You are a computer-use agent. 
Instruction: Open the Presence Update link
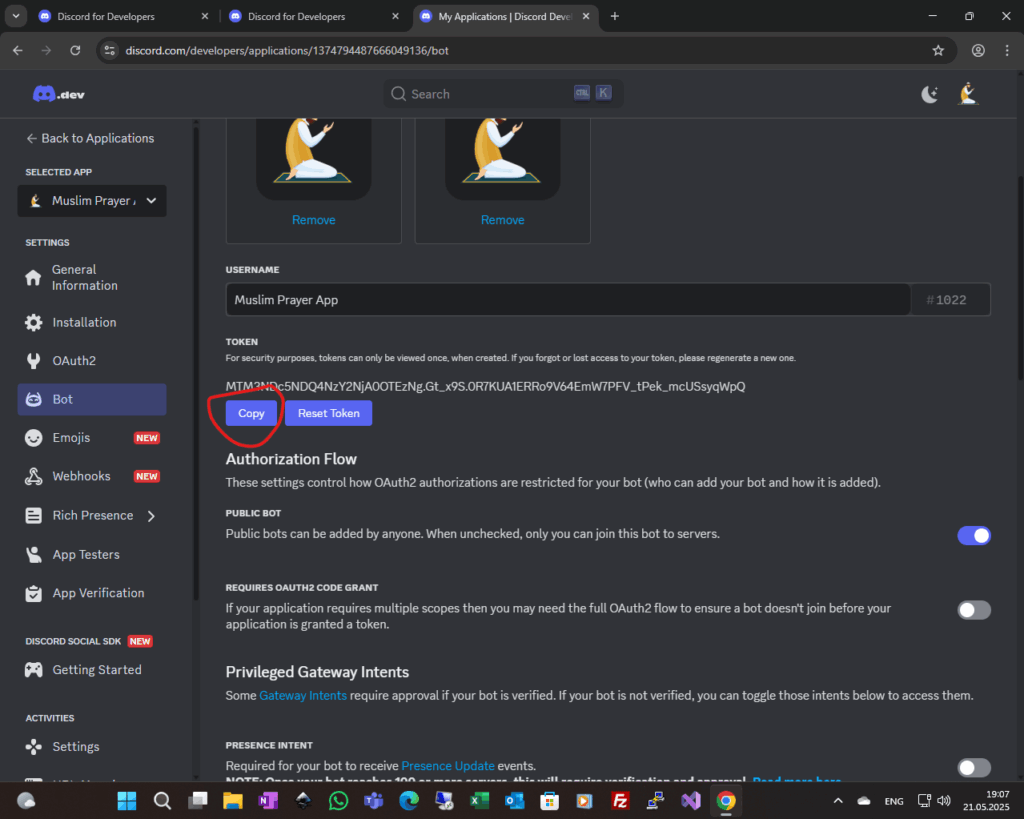point(448,766)
